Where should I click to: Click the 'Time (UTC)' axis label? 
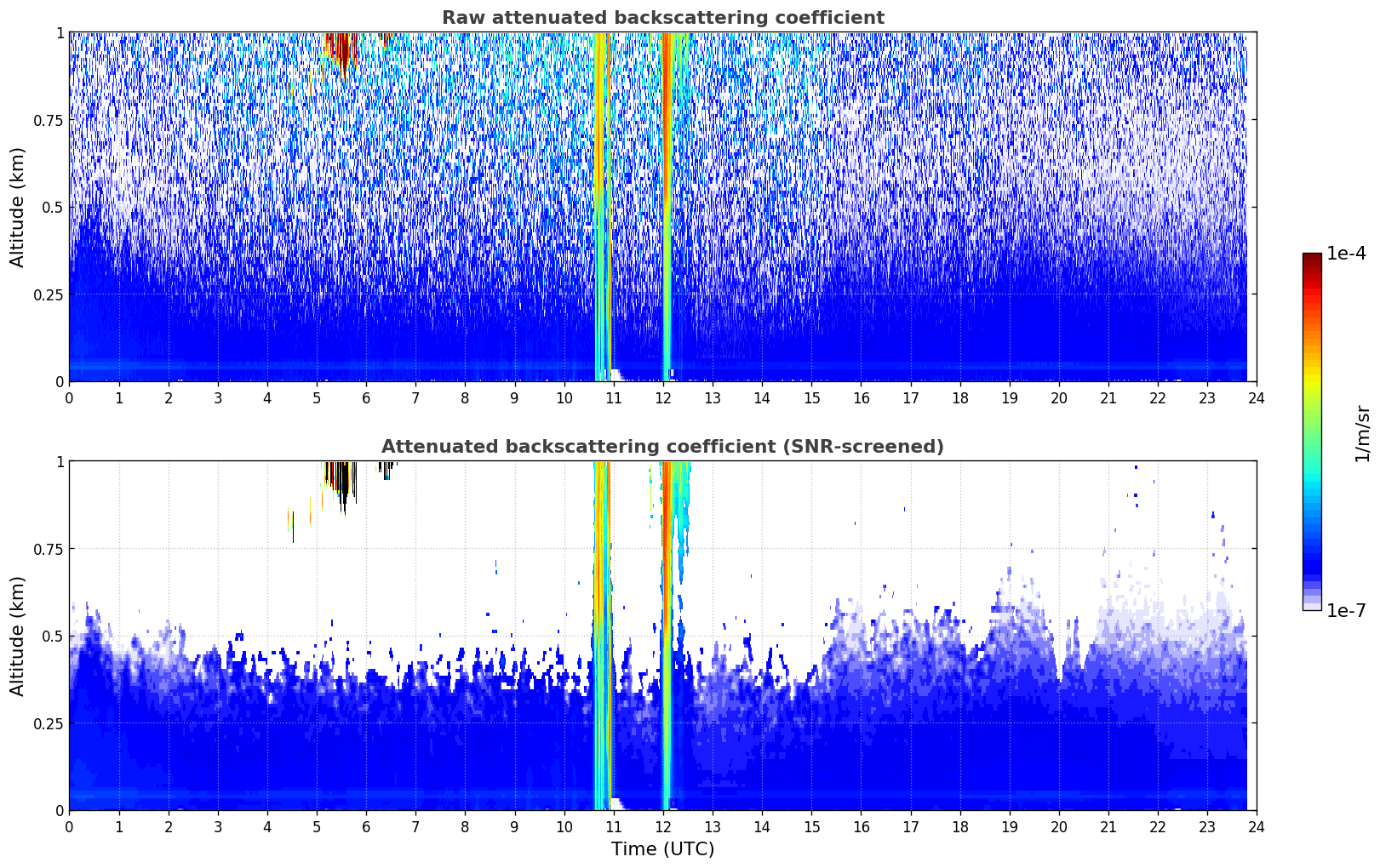662,849
